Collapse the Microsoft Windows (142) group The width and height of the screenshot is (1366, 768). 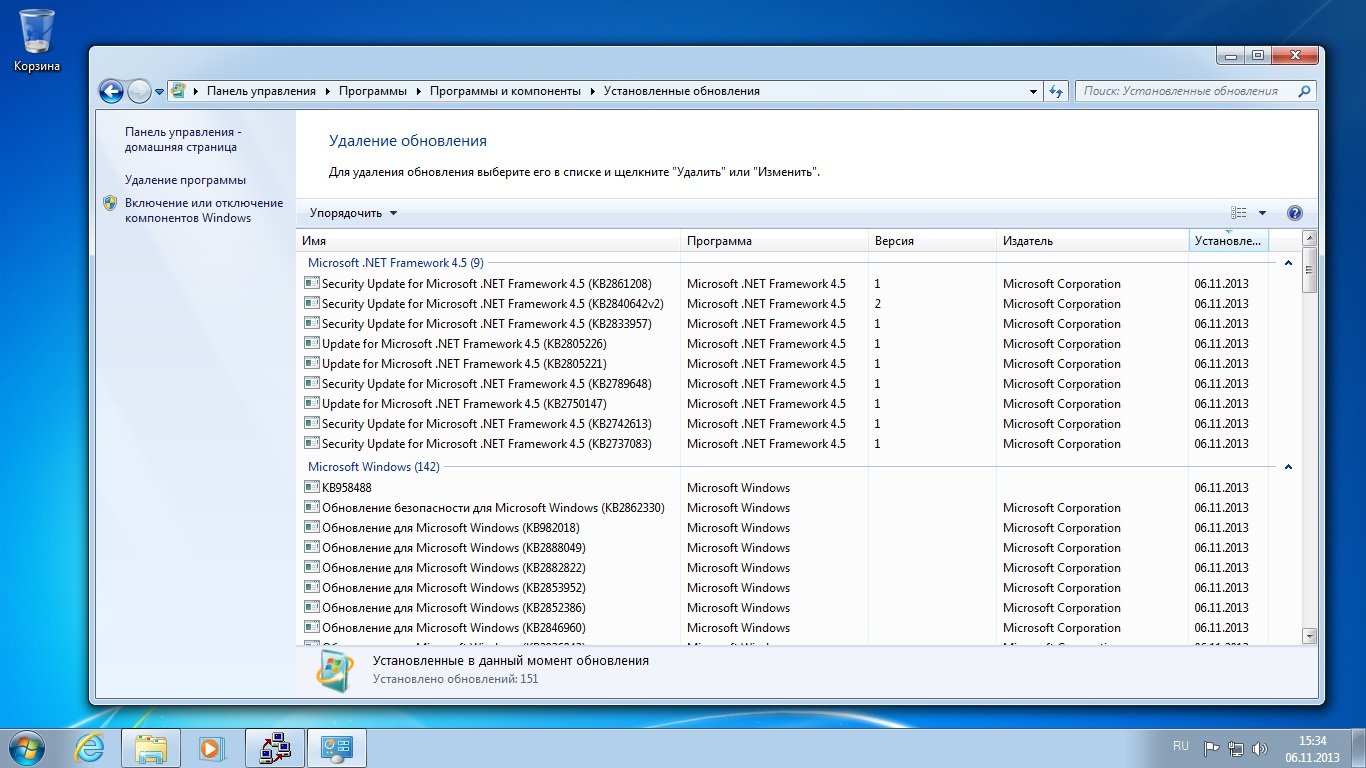(1288, 467)
